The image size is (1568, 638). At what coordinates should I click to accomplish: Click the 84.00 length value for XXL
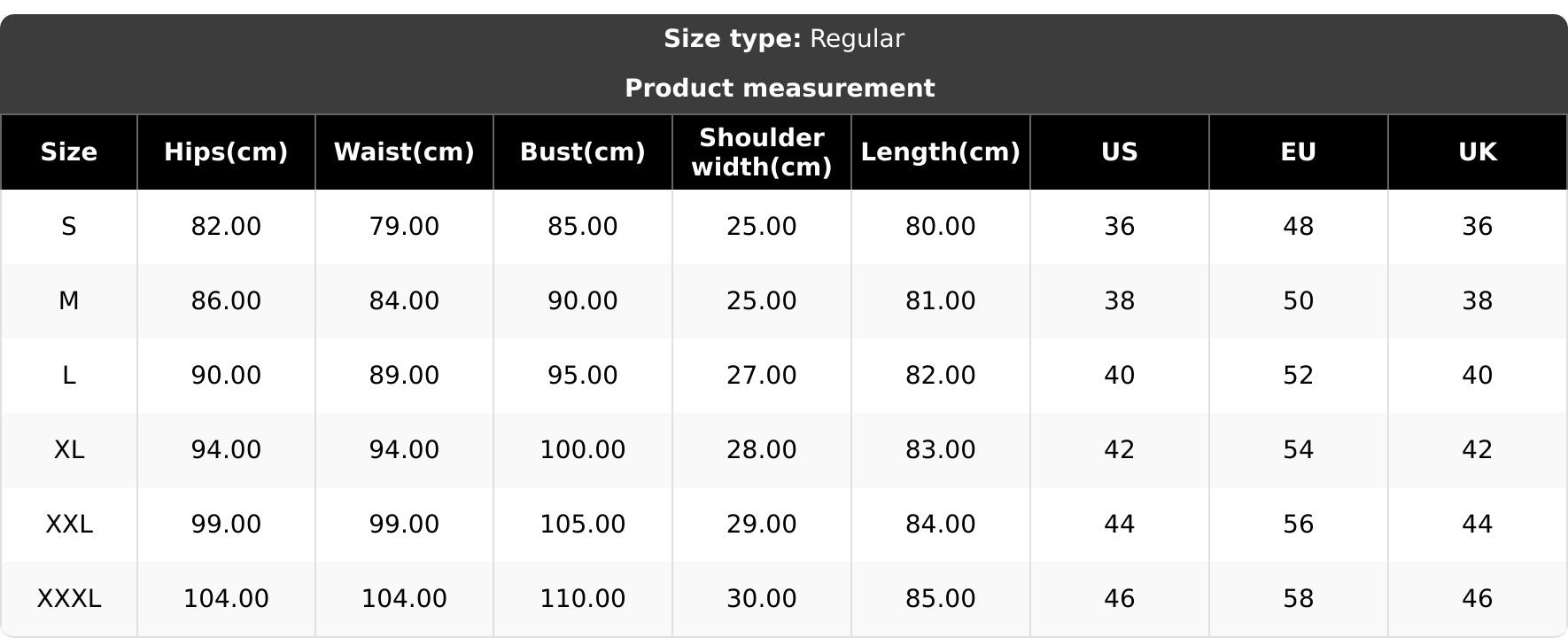(x=940, y=525)
